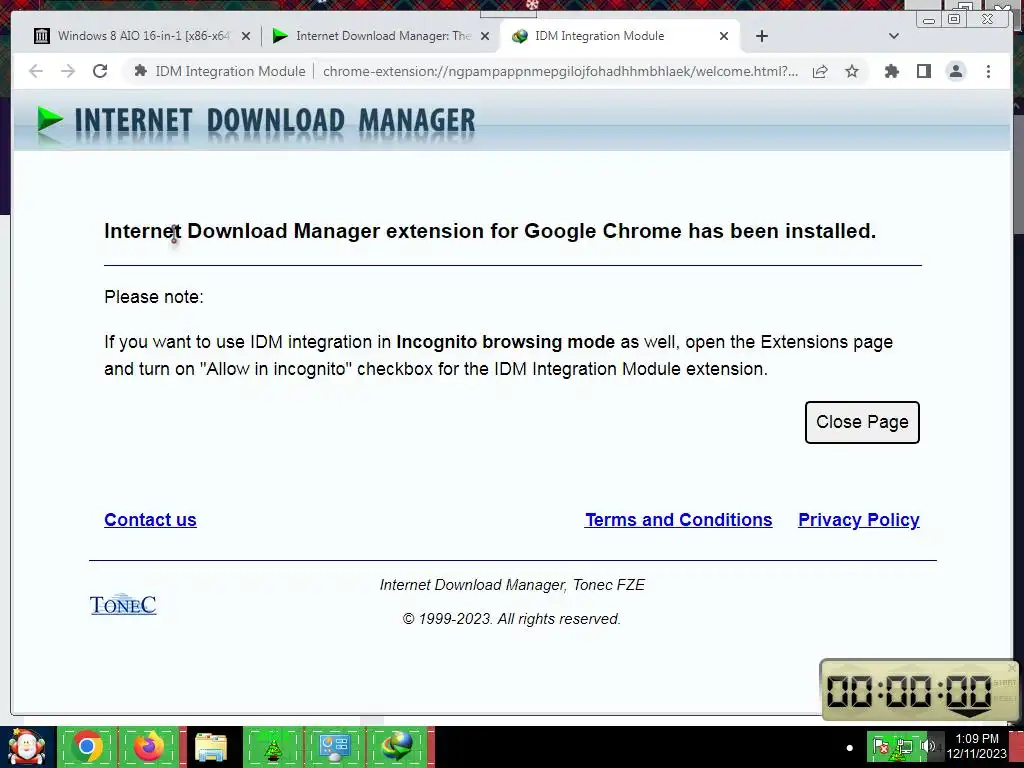Open the Control Panel taskbar icon
Screen dimensions: 1024x768
click(335, 748)
